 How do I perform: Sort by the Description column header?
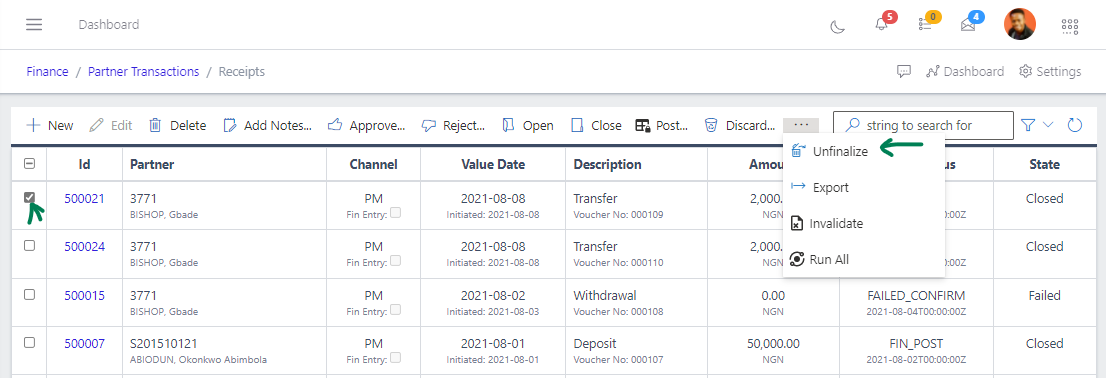pos(636,164)
